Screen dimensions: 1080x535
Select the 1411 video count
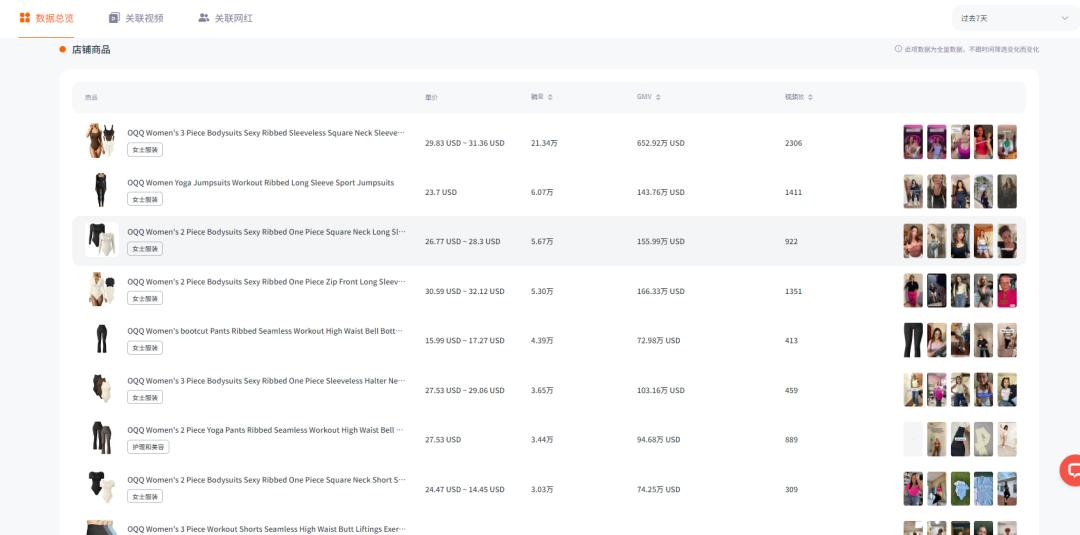(793, 193)
